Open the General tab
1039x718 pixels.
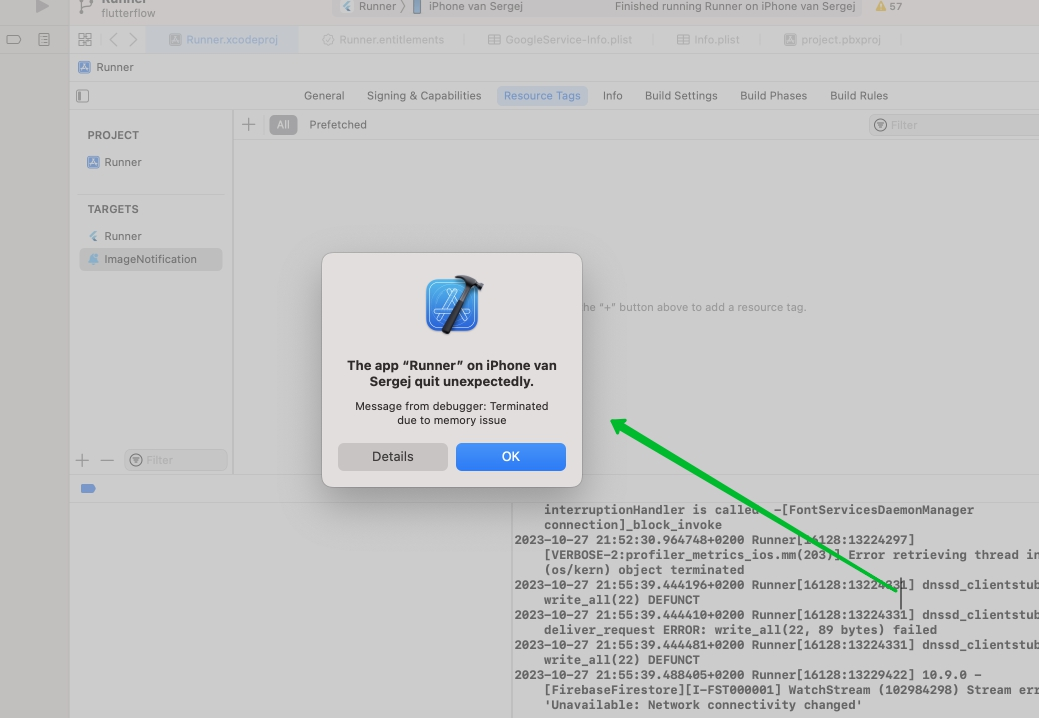click(x=324, y=96)
